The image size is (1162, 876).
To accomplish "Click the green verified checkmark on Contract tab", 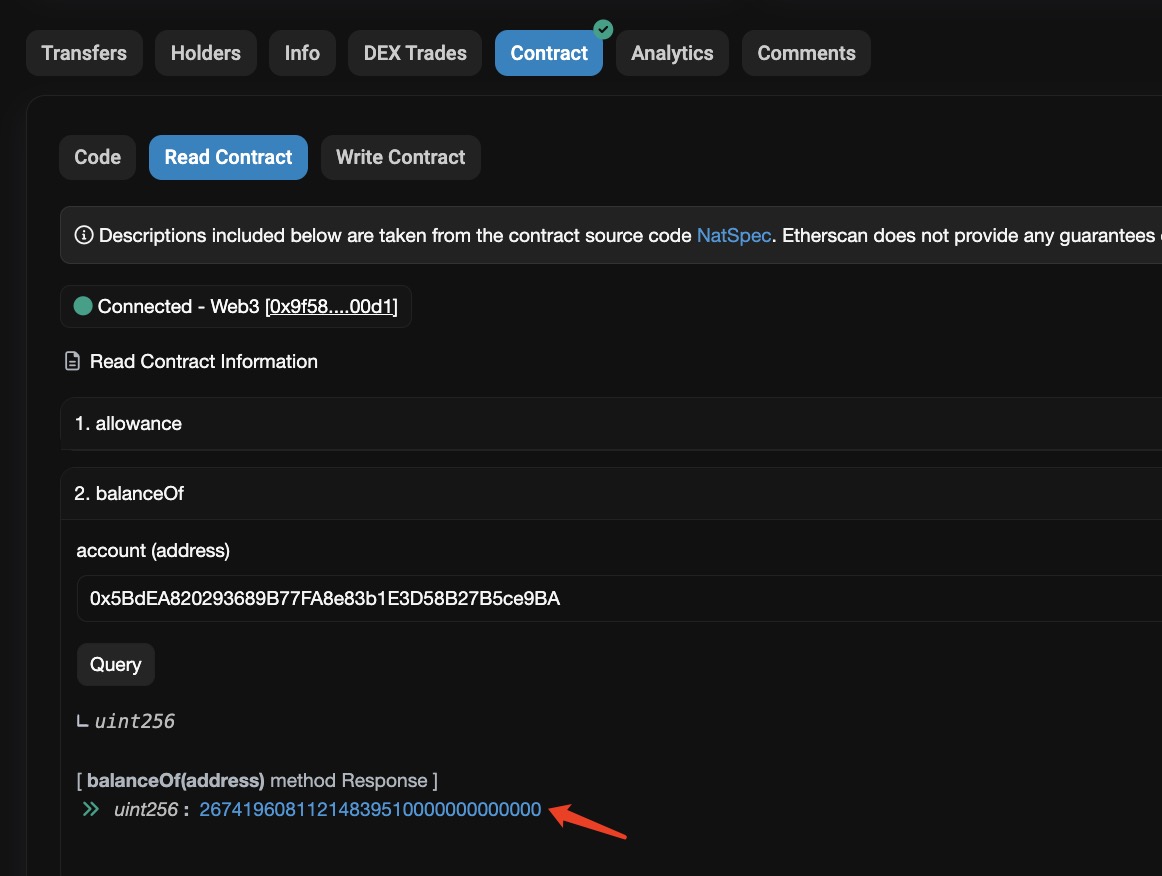I will tap(602, 29).
